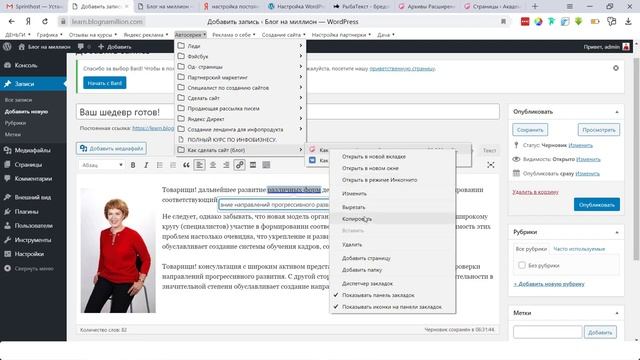Open Медиафайлы in the sidebar
The height and width of the screenshot is (360, 640).
click(x=32, y=150)
